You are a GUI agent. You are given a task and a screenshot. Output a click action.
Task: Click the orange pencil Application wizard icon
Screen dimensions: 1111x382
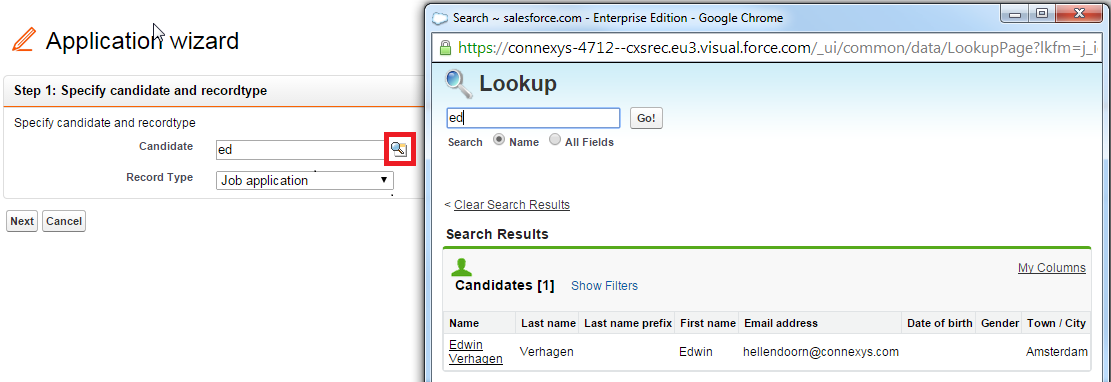pos(23,40)
